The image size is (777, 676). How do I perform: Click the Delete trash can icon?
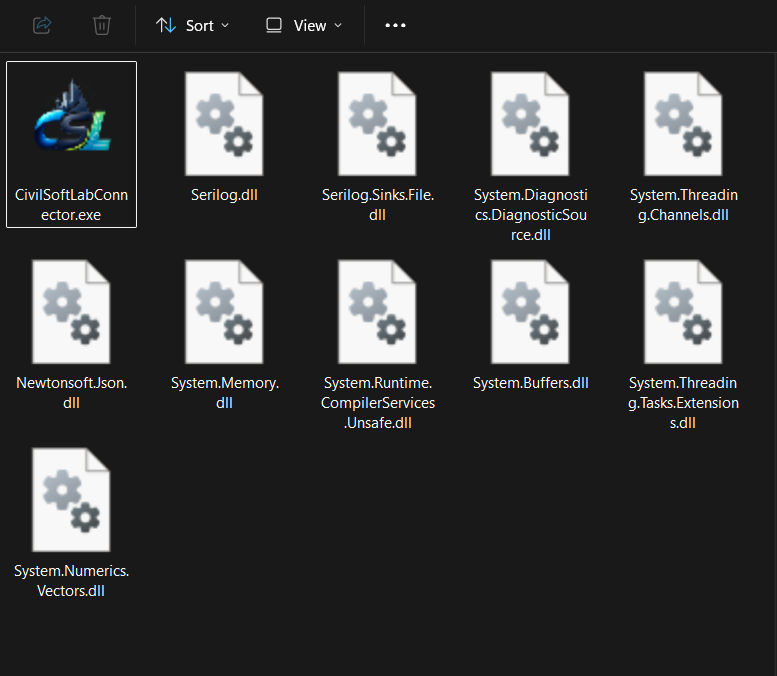102,25
